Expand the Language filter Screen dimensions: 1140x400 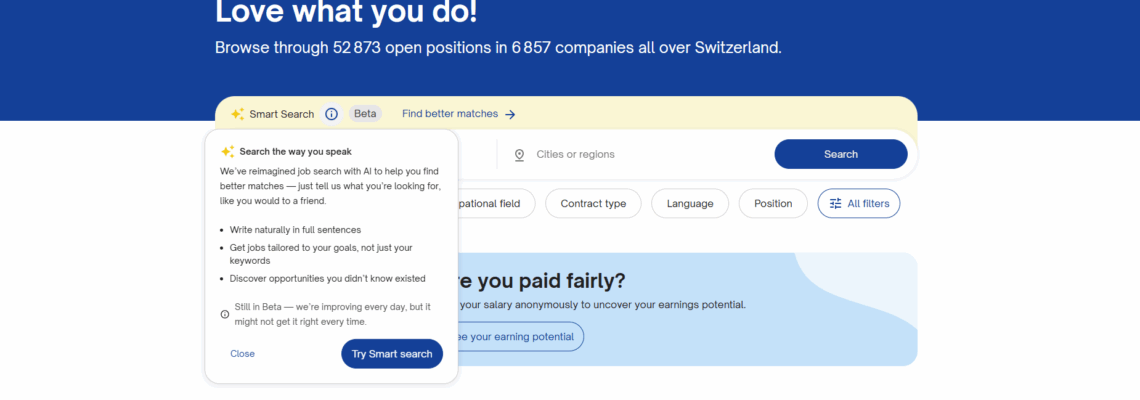(690, 204)
